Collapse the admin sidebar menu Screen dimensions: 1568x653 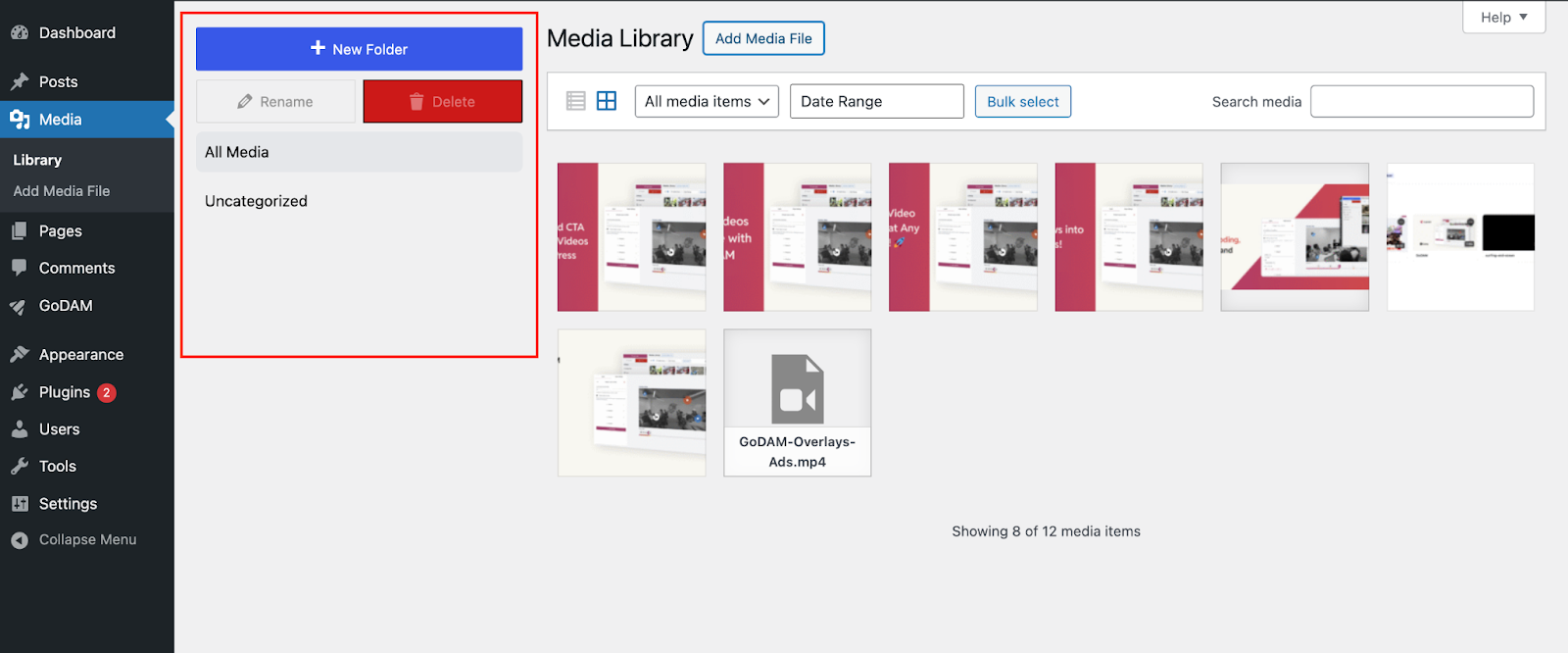pos(73,540)
